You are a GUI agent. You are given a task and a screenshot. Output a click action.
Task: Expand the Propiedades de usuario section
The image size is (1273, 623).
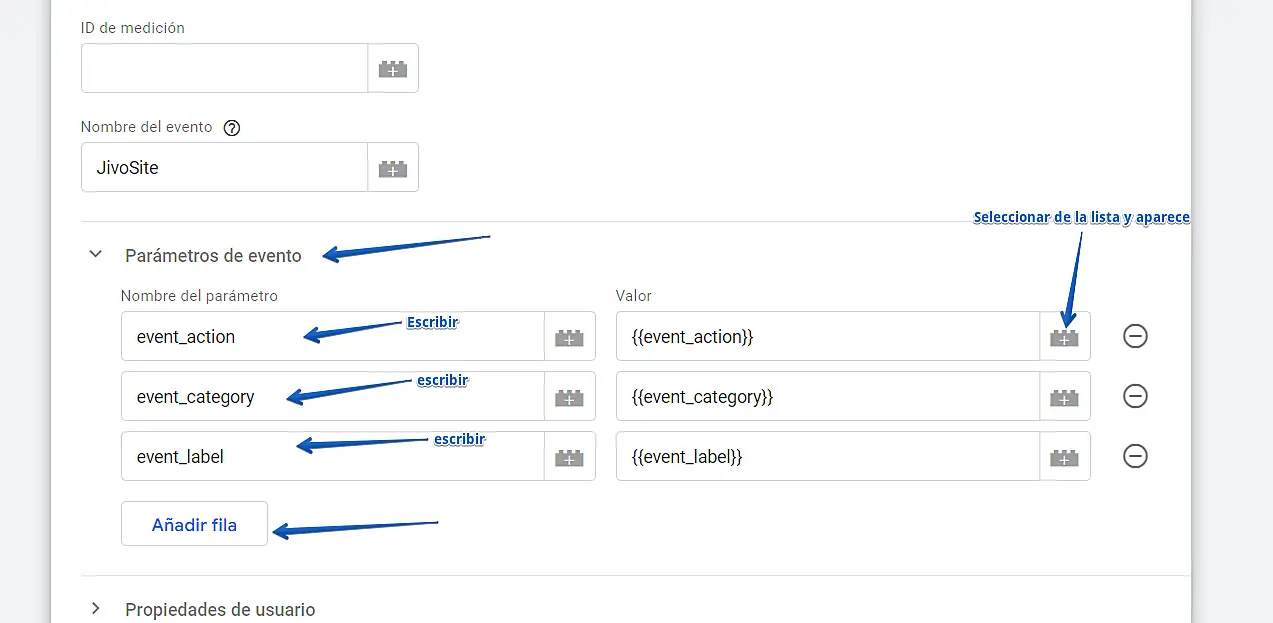coord(96,608)
